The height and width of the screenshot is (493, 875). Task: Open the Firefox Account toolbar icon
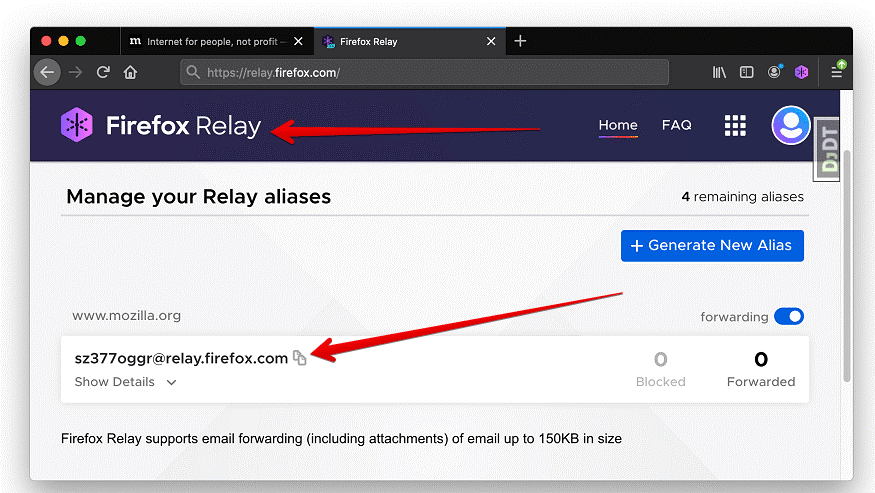tap(775, 71)
